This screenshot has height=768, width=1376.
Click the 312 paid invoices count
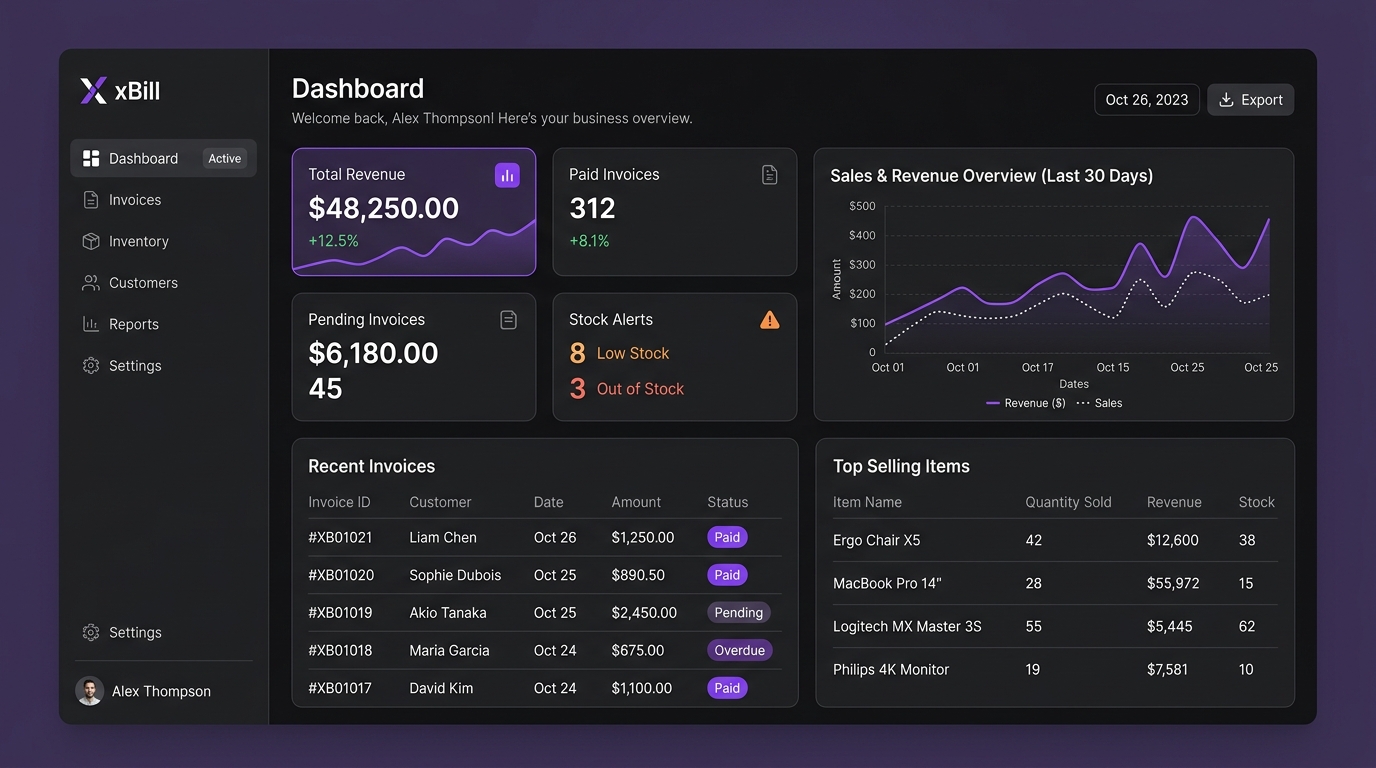tap(592, 208)
